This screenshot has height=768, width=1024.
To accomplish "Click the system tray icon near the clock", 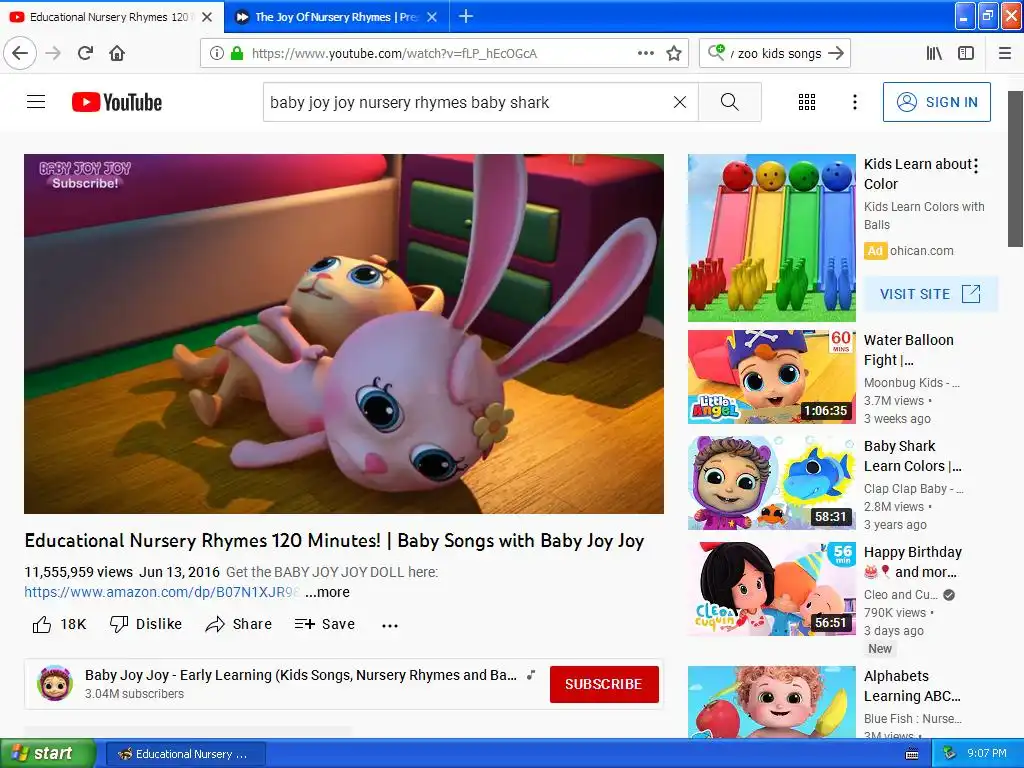I will click(x=949, y=753).
